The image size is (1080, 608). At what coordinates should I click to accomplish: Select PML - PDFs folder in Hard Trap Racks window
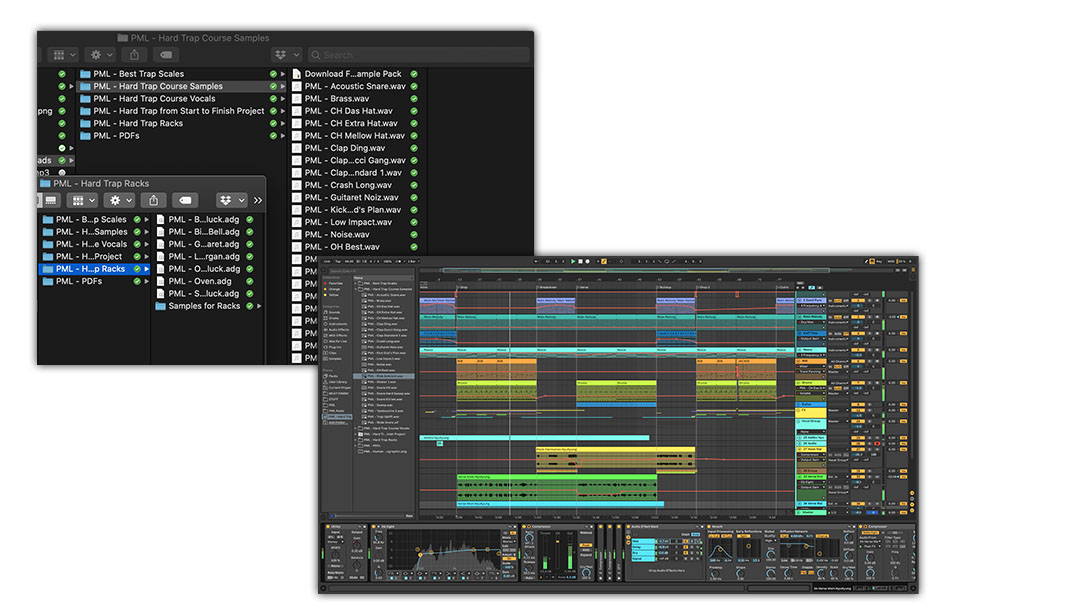(x=79, y=282)
